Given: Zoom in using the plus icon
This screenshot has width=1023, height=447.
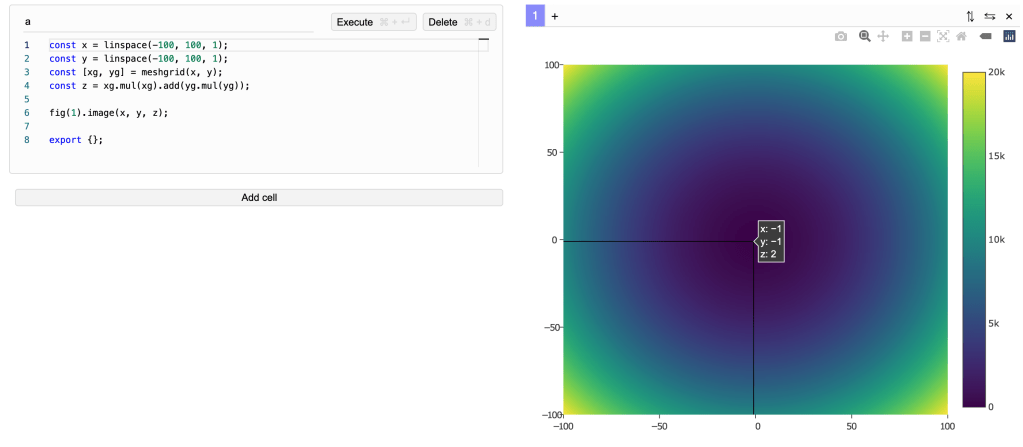Looking at the screenshot, I should 907,36.
